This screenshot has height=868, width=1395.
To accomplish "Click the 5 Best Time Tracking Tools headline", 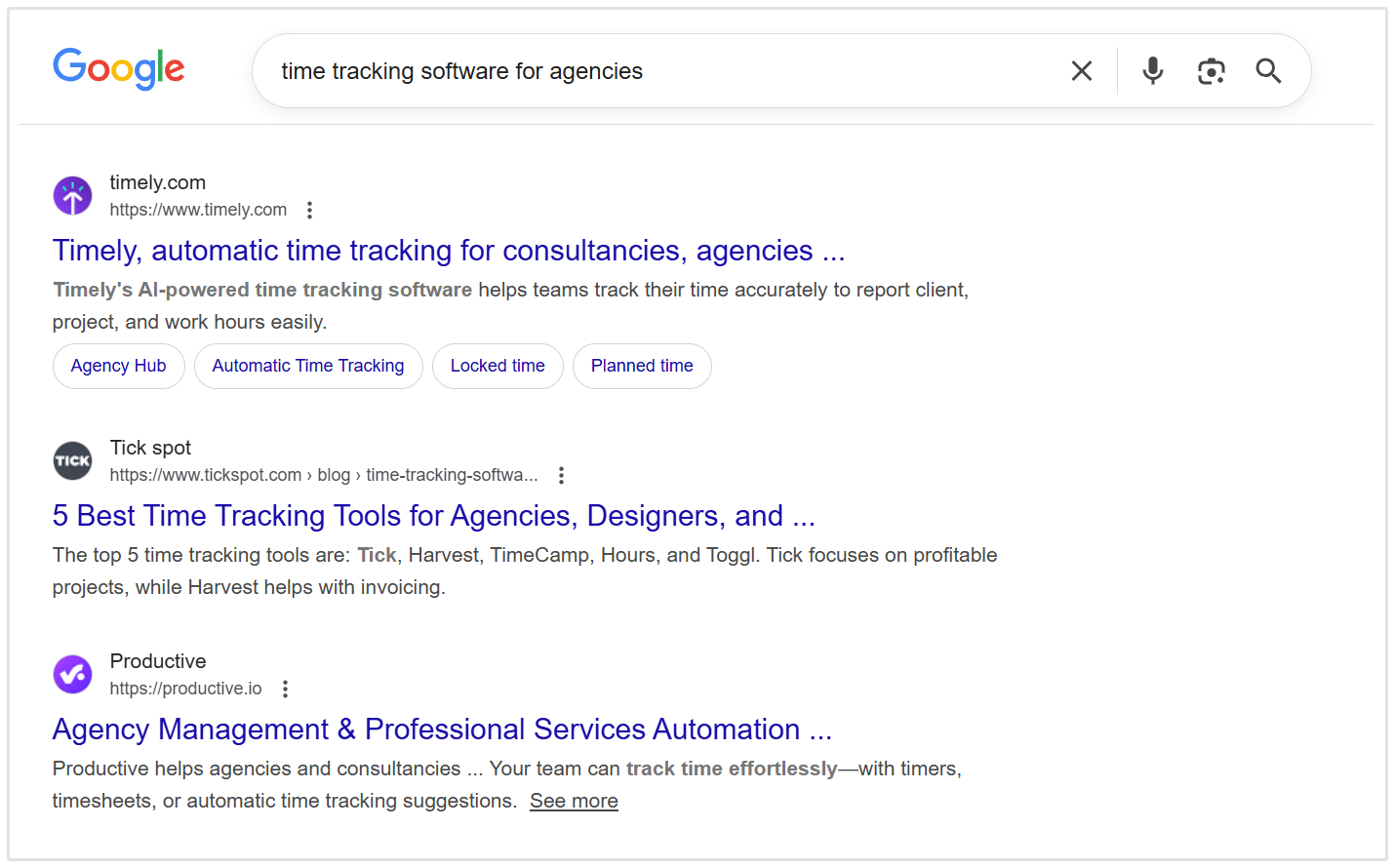I will [x=433, y=515].
